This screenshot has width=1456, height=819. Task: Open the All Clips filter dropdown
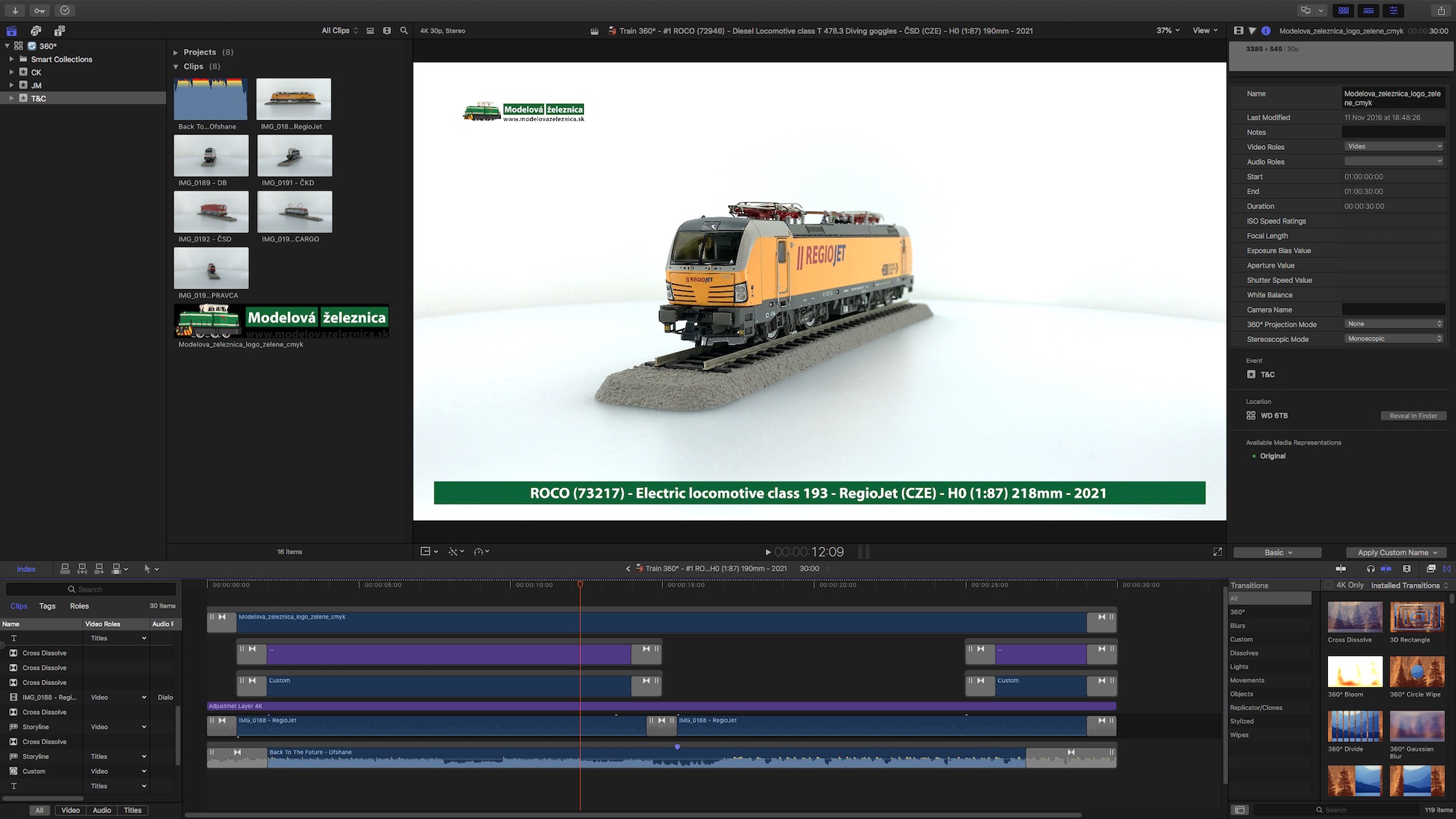tap(340, 31)
